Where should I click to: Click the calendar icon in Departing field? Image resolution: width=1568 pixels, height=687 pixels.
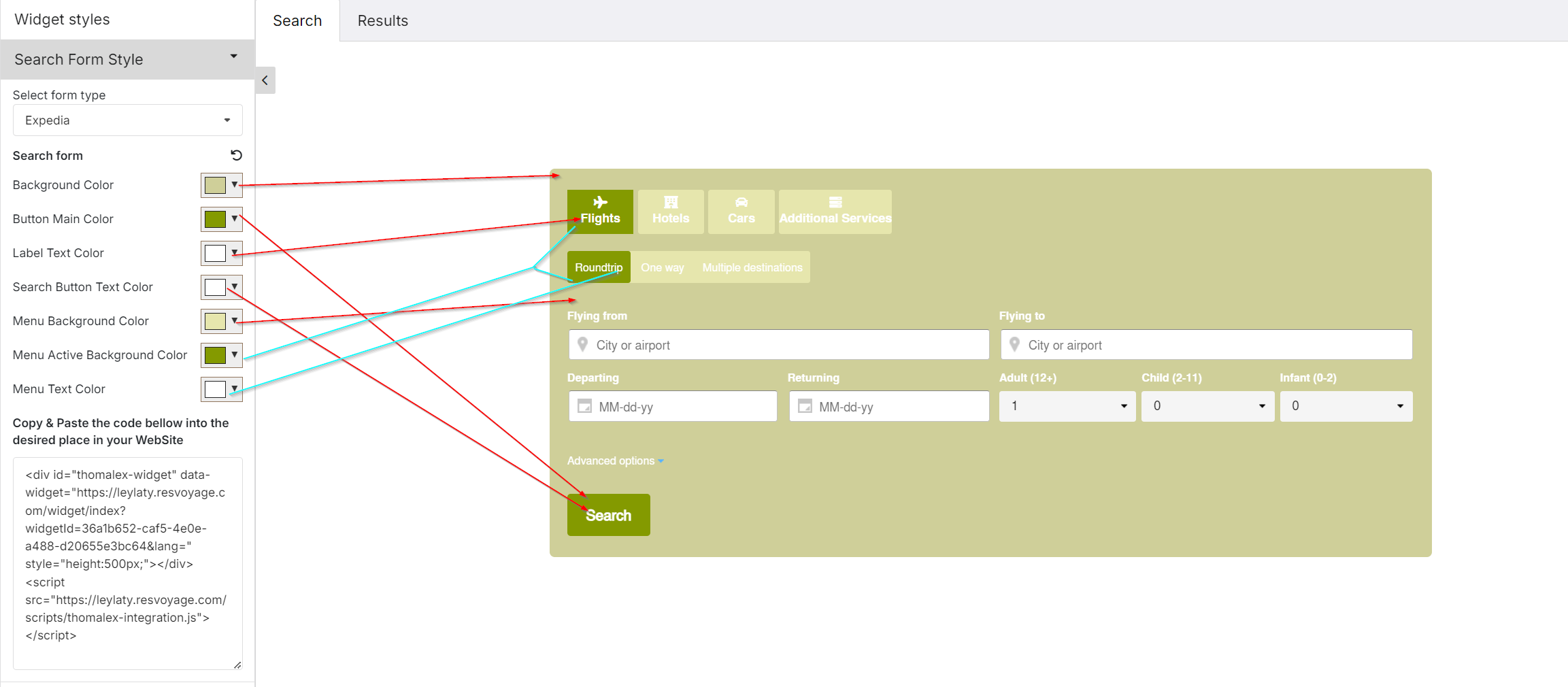click(x=584, y=406)
